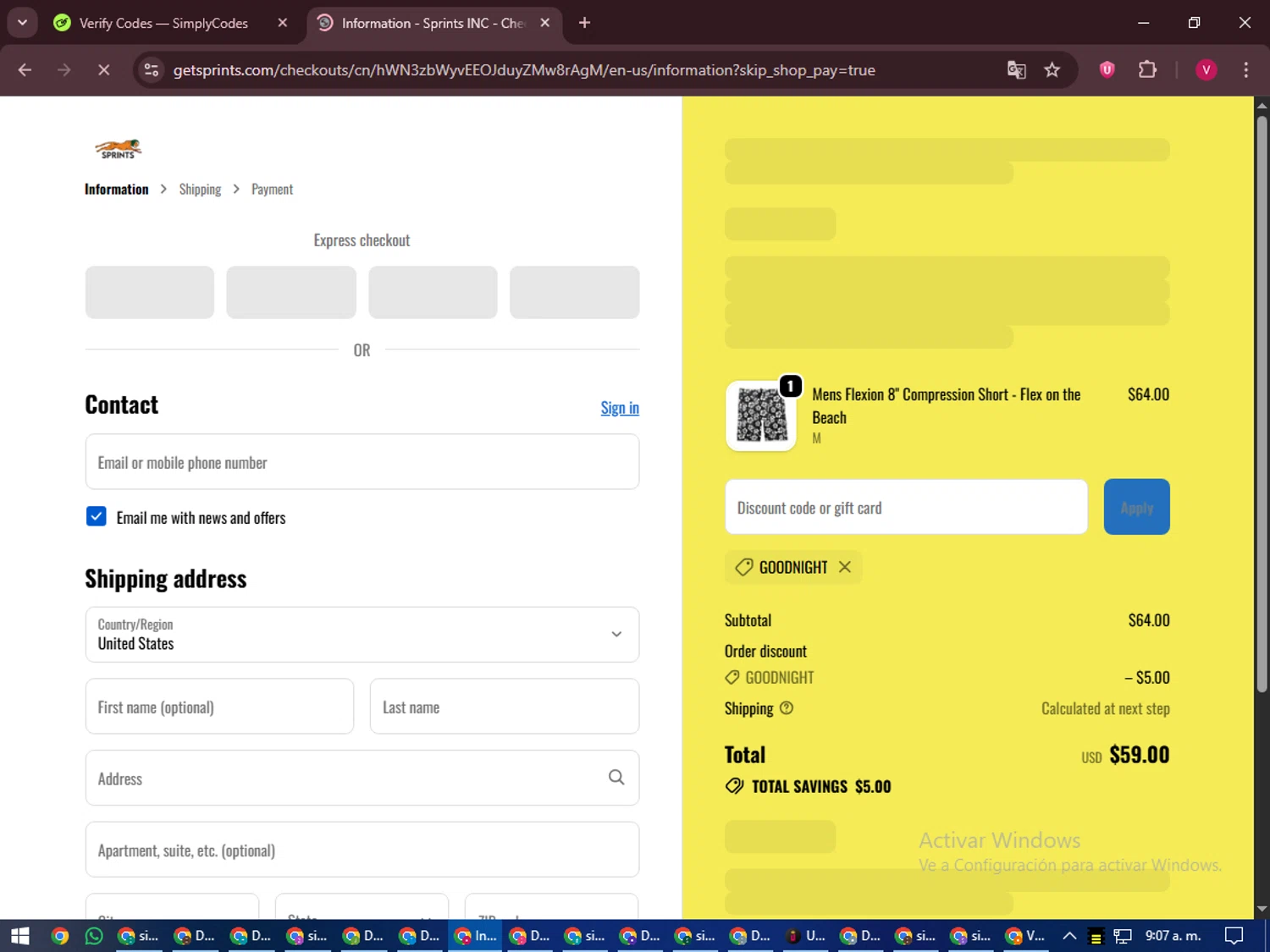
Task: Expand the Country/Region dropdown
Action: [x=362, y=634]
